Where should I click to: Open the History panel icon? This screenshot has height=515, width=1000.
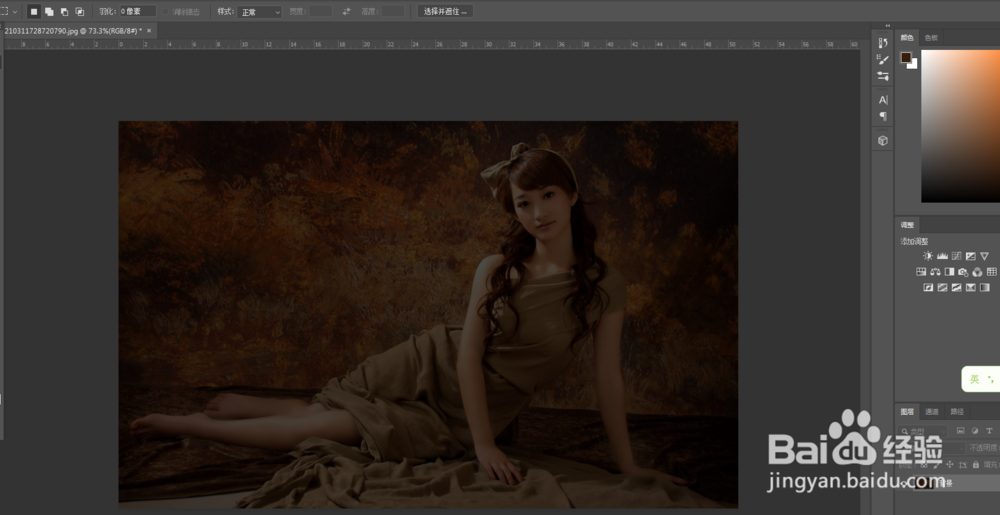pos(883,42)
